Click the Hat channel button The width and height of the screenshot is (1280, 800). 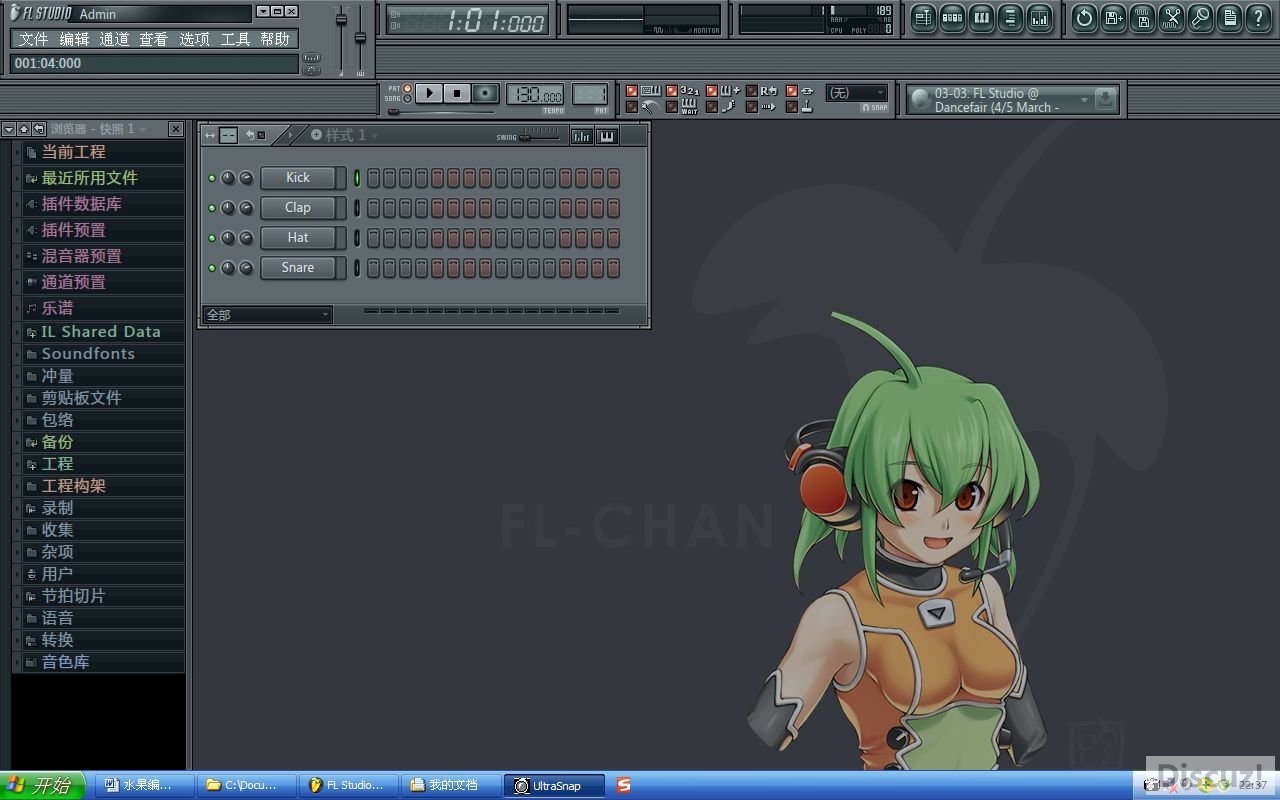[297, 238]
